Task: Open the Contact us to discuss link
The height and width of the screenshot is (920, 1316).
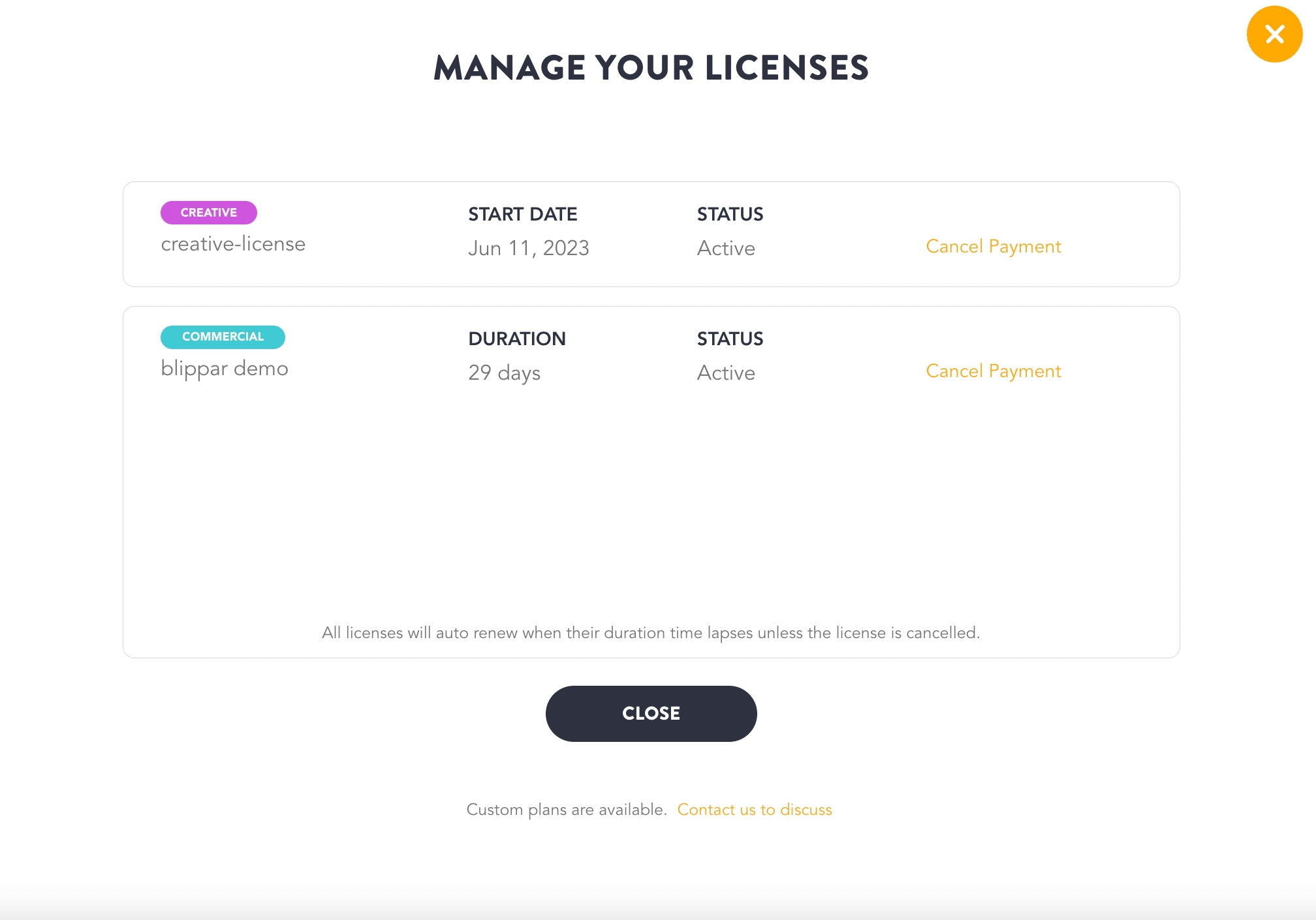Action: coord(754,810)
